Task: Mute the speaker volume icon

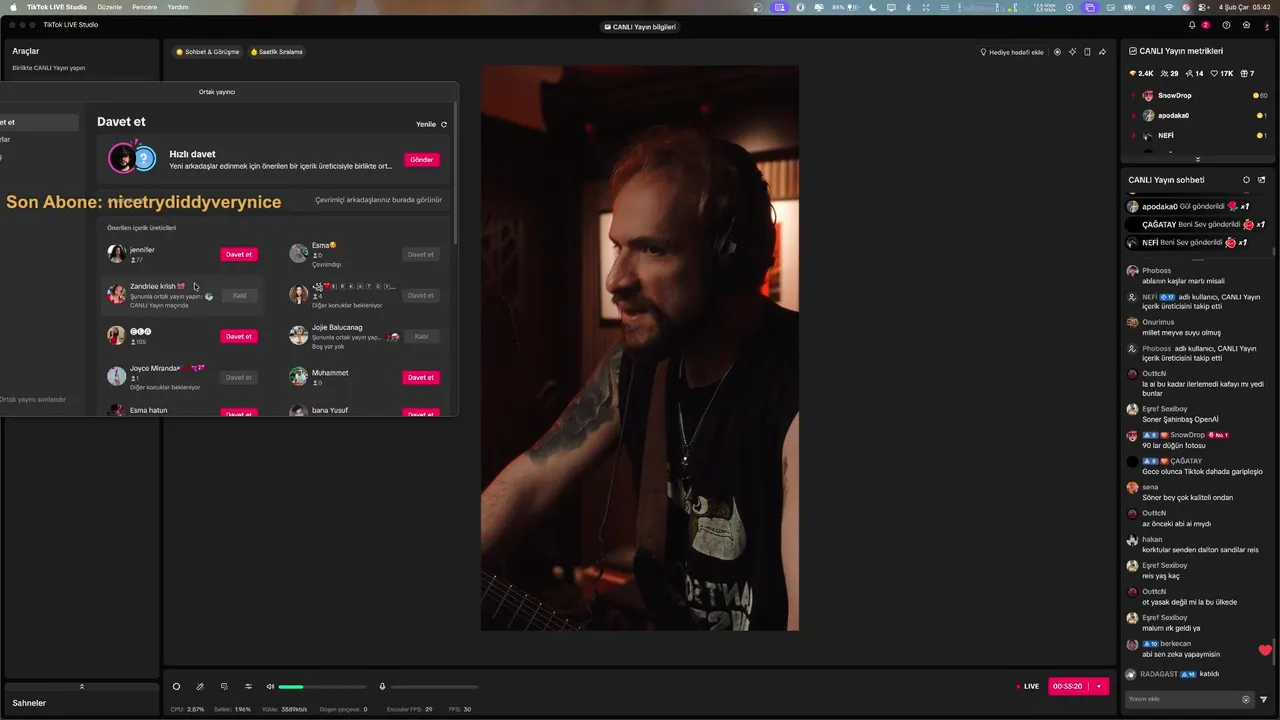Action: pos(270,686)
